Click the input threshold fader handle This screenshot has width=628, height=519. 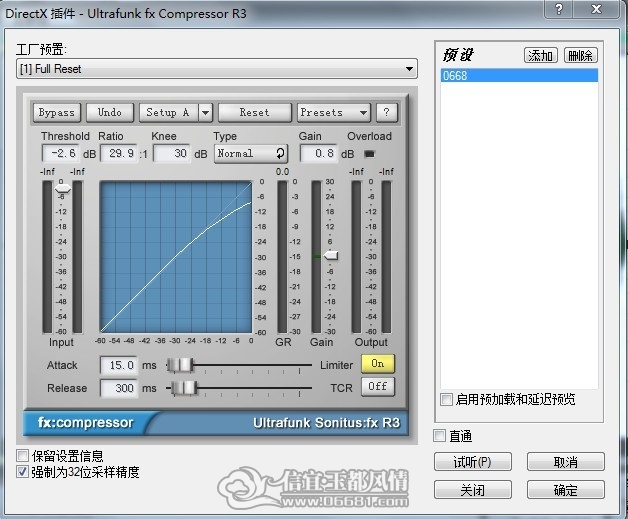coord(62,188)
